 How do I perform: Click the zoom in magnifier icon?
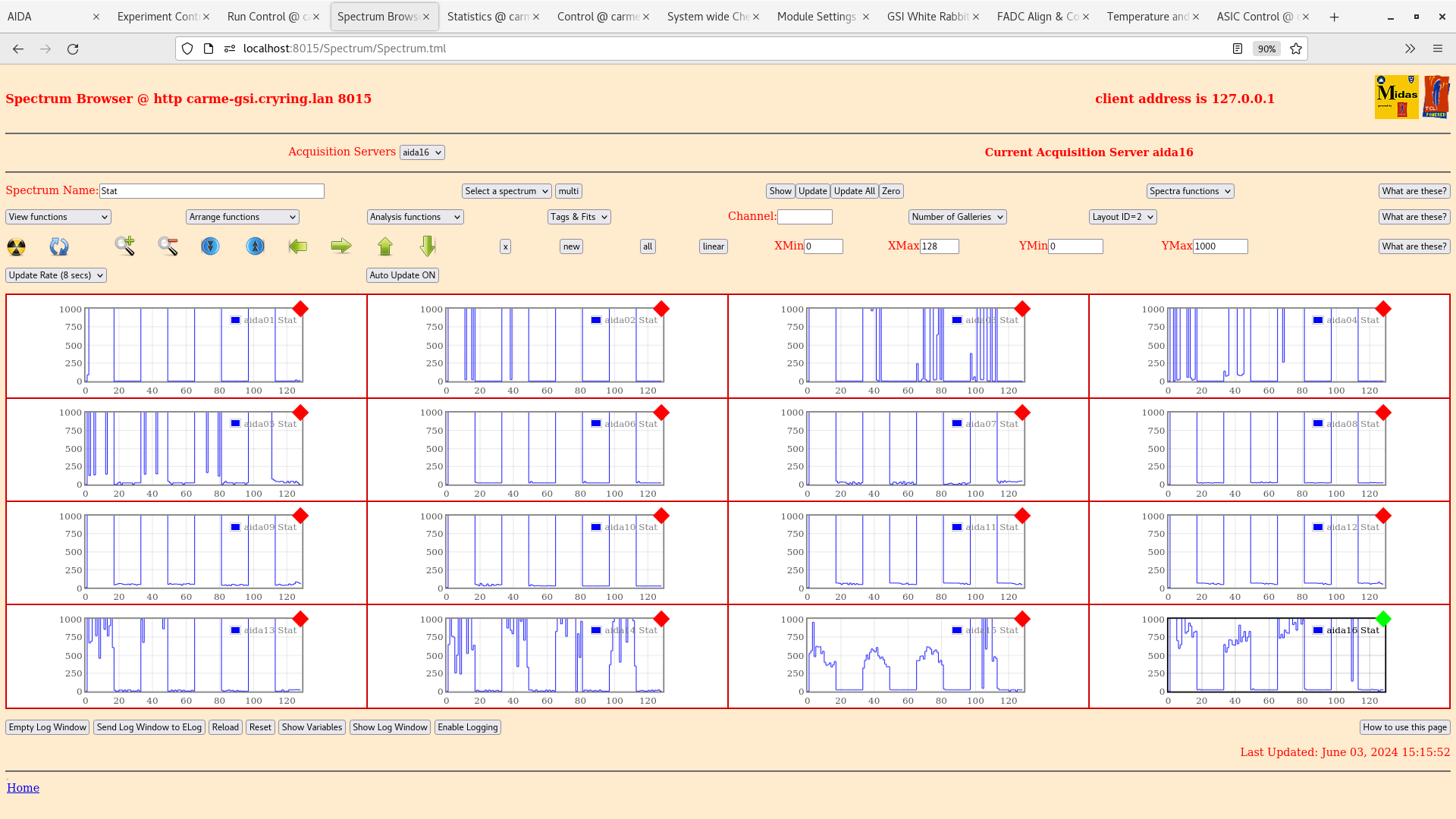click(124, 246)
